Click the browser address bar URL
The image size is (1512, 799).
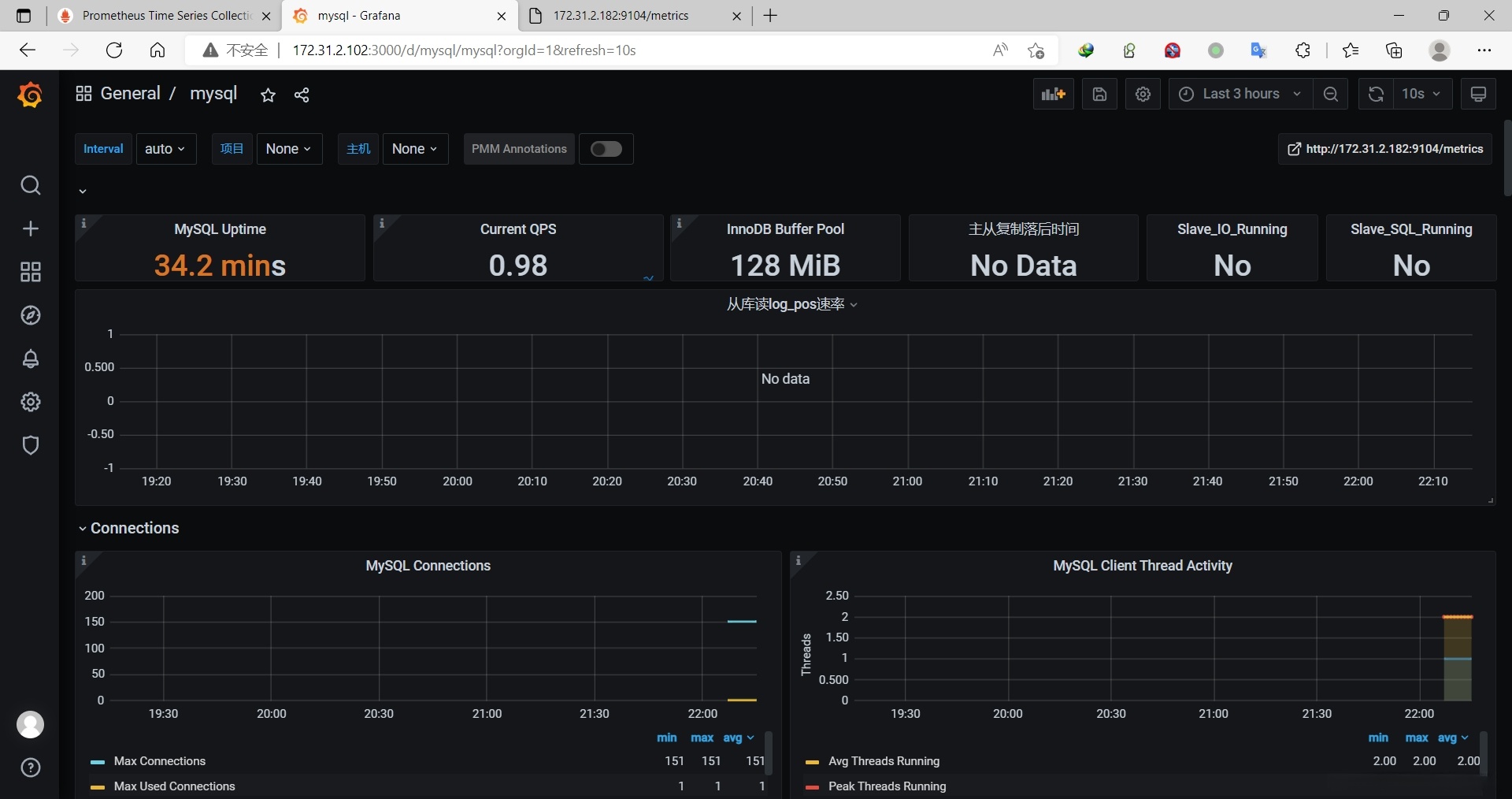[x=465, y=50]
